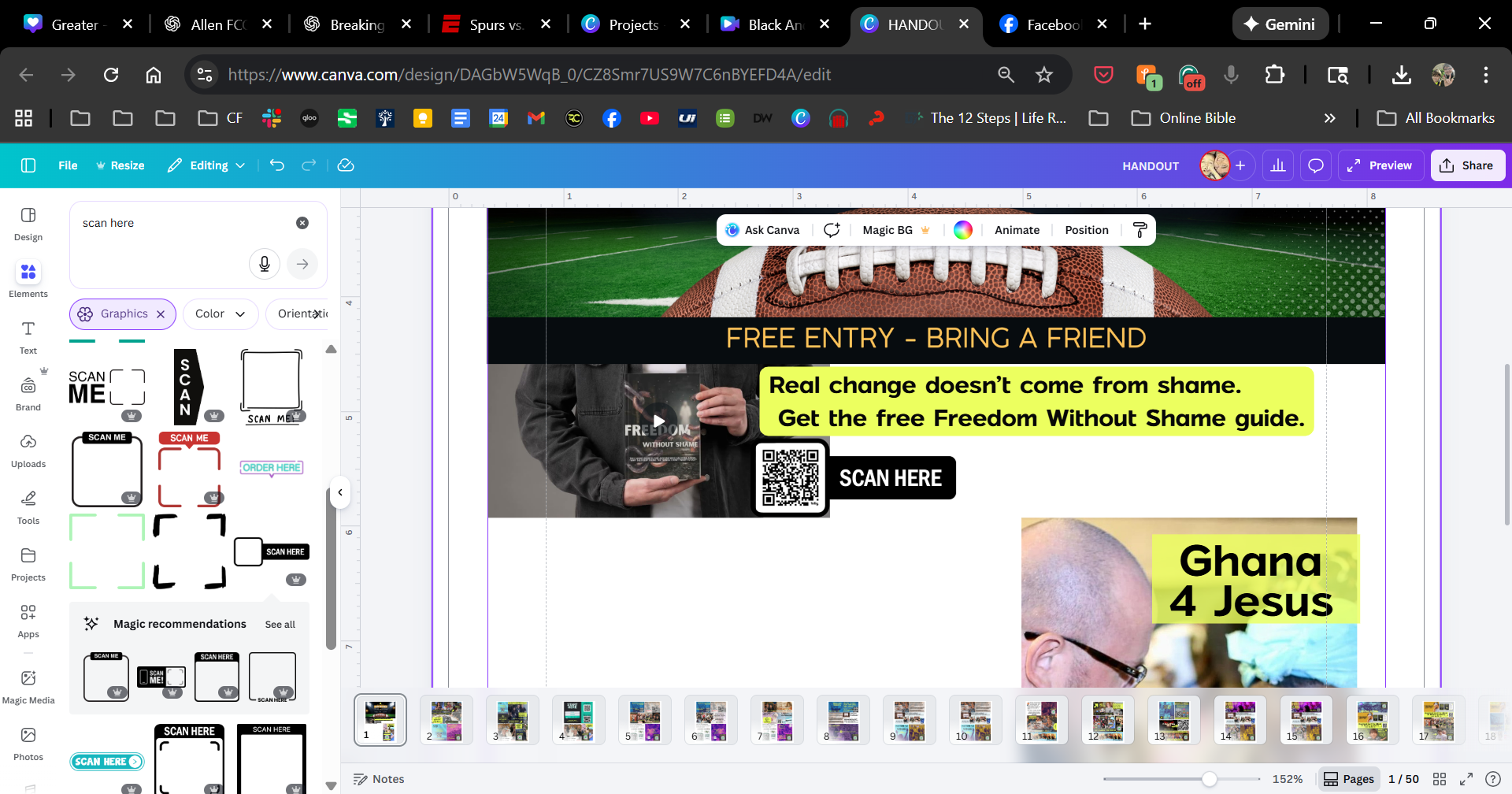This screenshot has height=794, width=1512.
Task: Open the Elements panel in sidebar
Action: pyautogui.click(x=28, y=280)
